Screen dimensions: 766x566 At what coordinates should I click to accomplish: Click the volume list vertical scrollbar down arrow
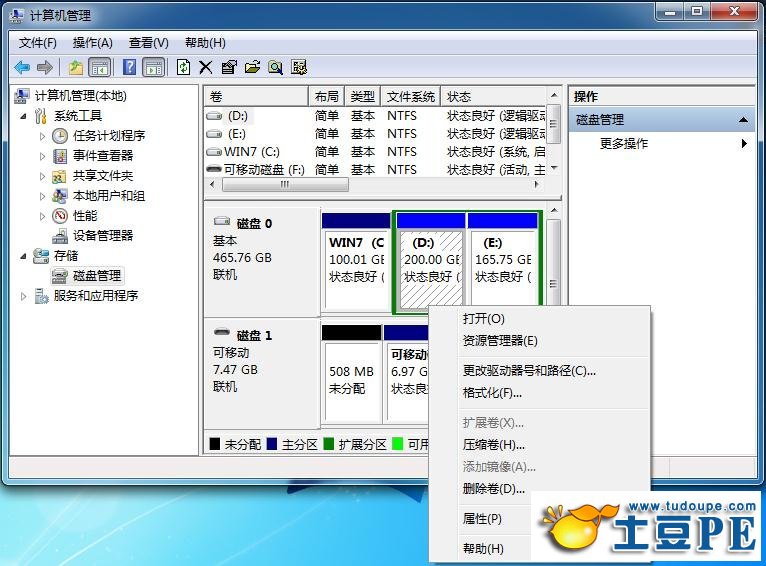pyautogui.click(x=553, y=168)
